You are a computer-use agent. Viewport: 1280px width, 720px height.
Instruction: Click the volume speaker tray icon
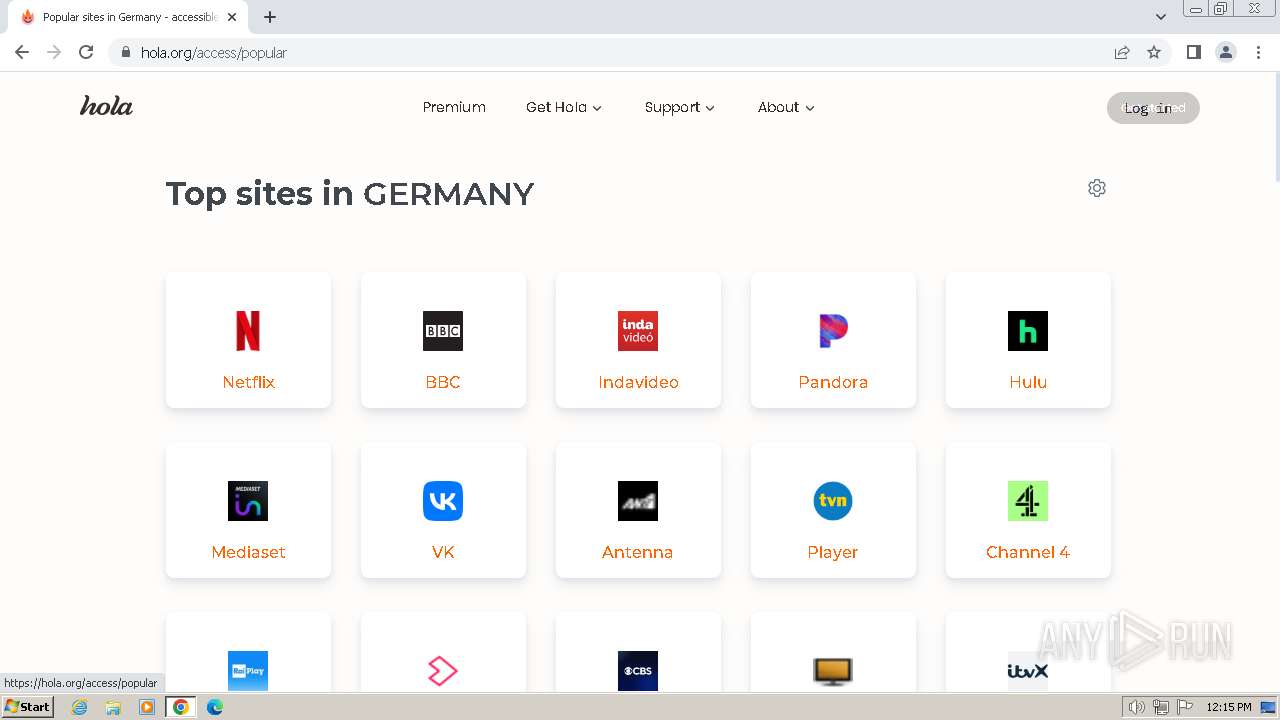(1137, 707)
